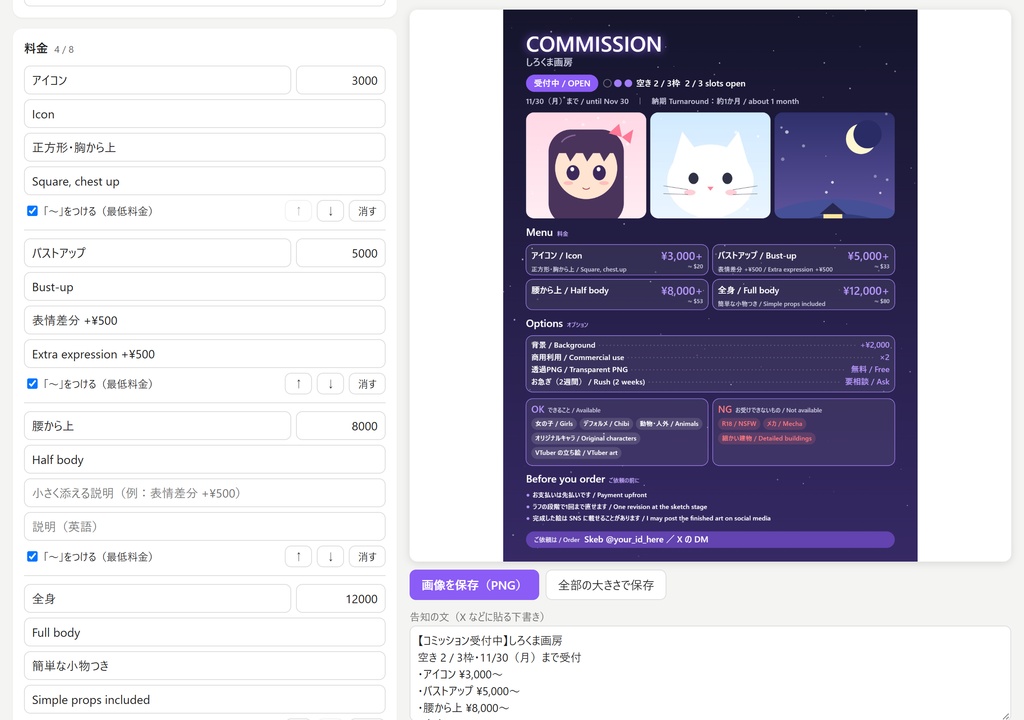Image resolution: width=1024 pixels, height=720 pixels.
Task: Uncheck minimum-price 「〜」 checkbox for アイコン
Action: (32, 211)
